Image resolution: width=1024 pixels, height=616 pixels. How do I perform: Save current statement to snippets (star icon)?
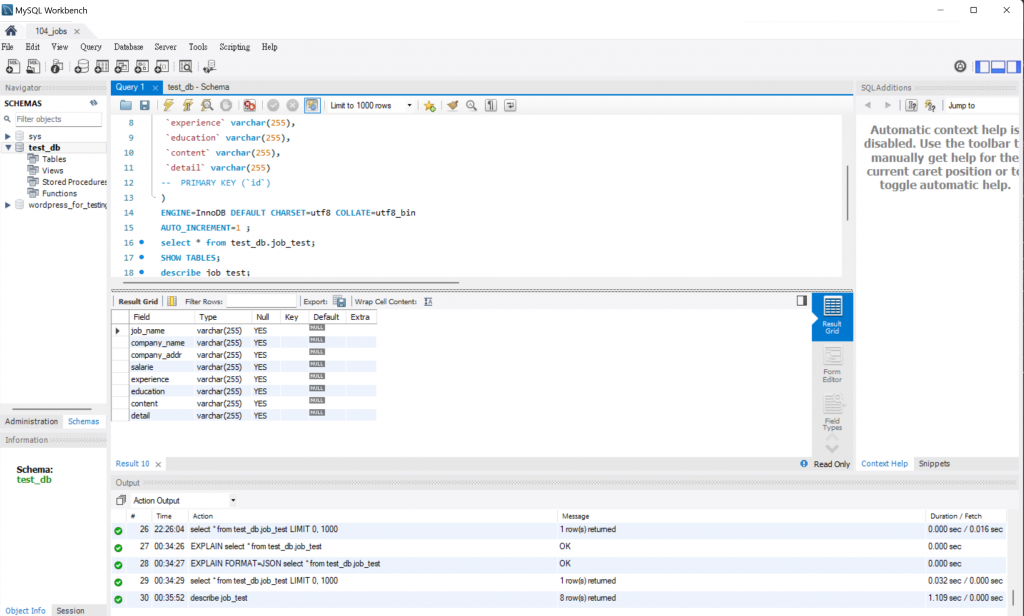429,105
